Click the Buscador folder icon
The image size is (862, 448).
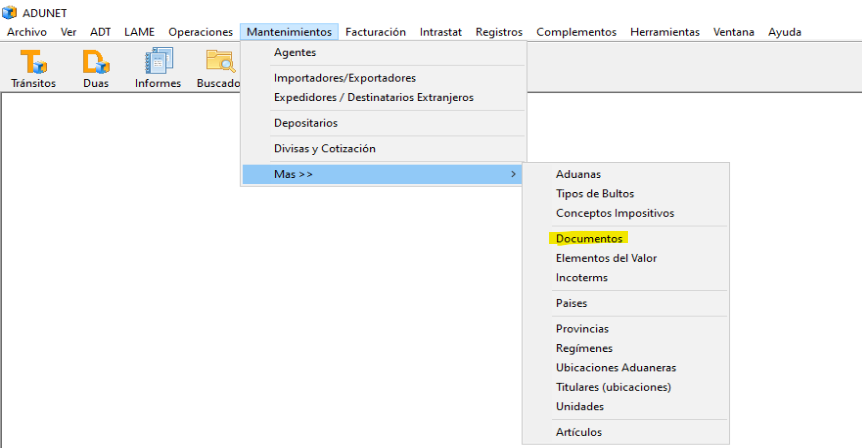219,63
